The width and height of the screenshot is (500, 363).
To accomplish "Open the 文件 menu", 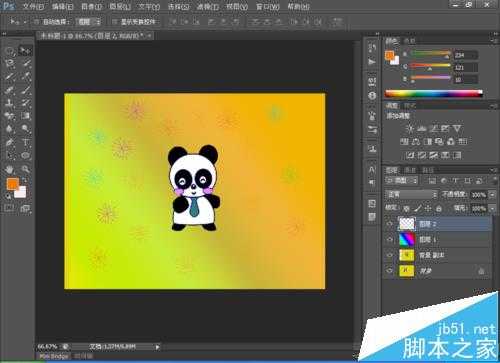I will tap(33, 6).
